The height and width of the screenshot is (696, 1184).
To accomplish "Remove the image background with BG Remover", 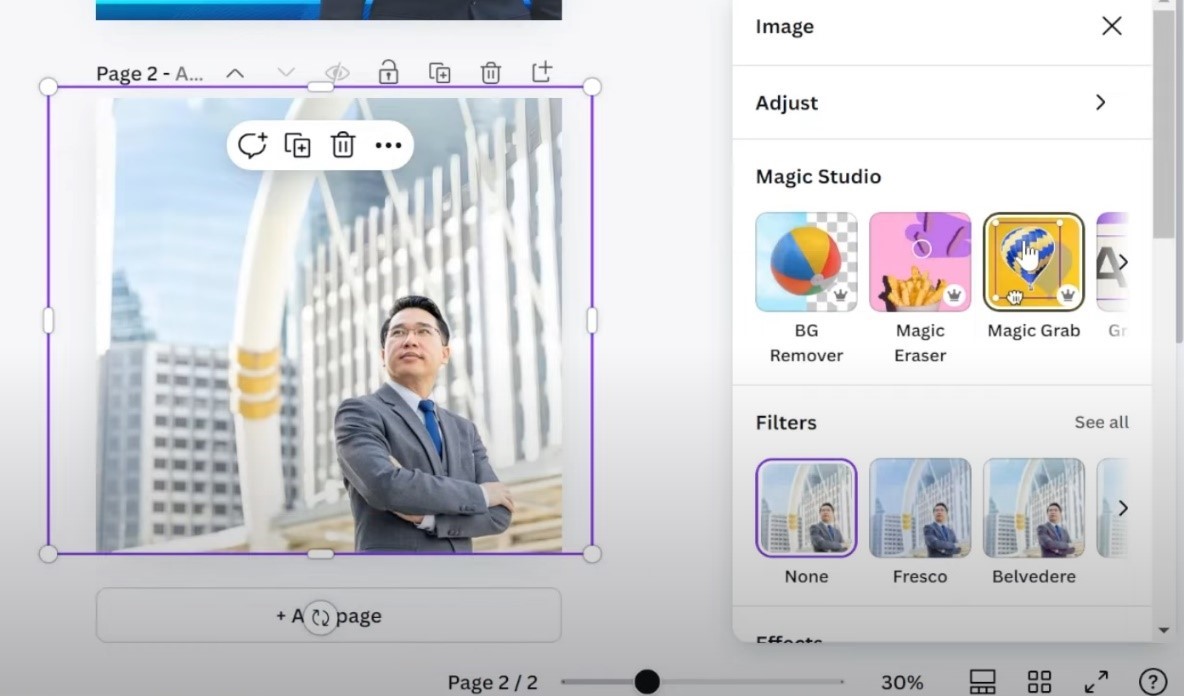I will 806,261.
